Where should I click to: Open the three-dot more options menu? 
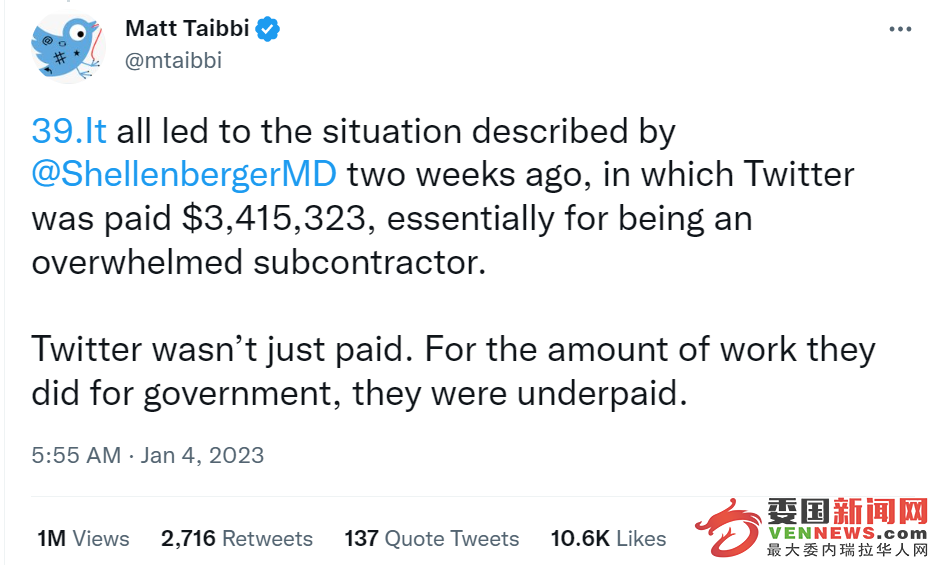900,29
